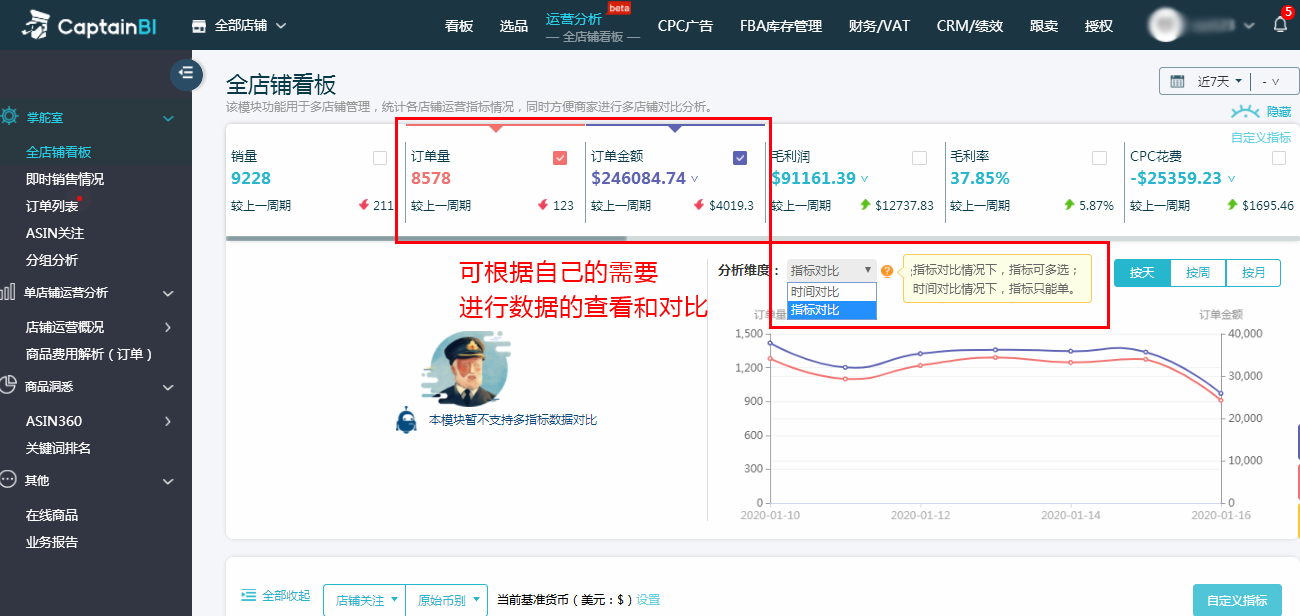
Task: Click the secondary date comparison dropdown
Action: 1271,81
